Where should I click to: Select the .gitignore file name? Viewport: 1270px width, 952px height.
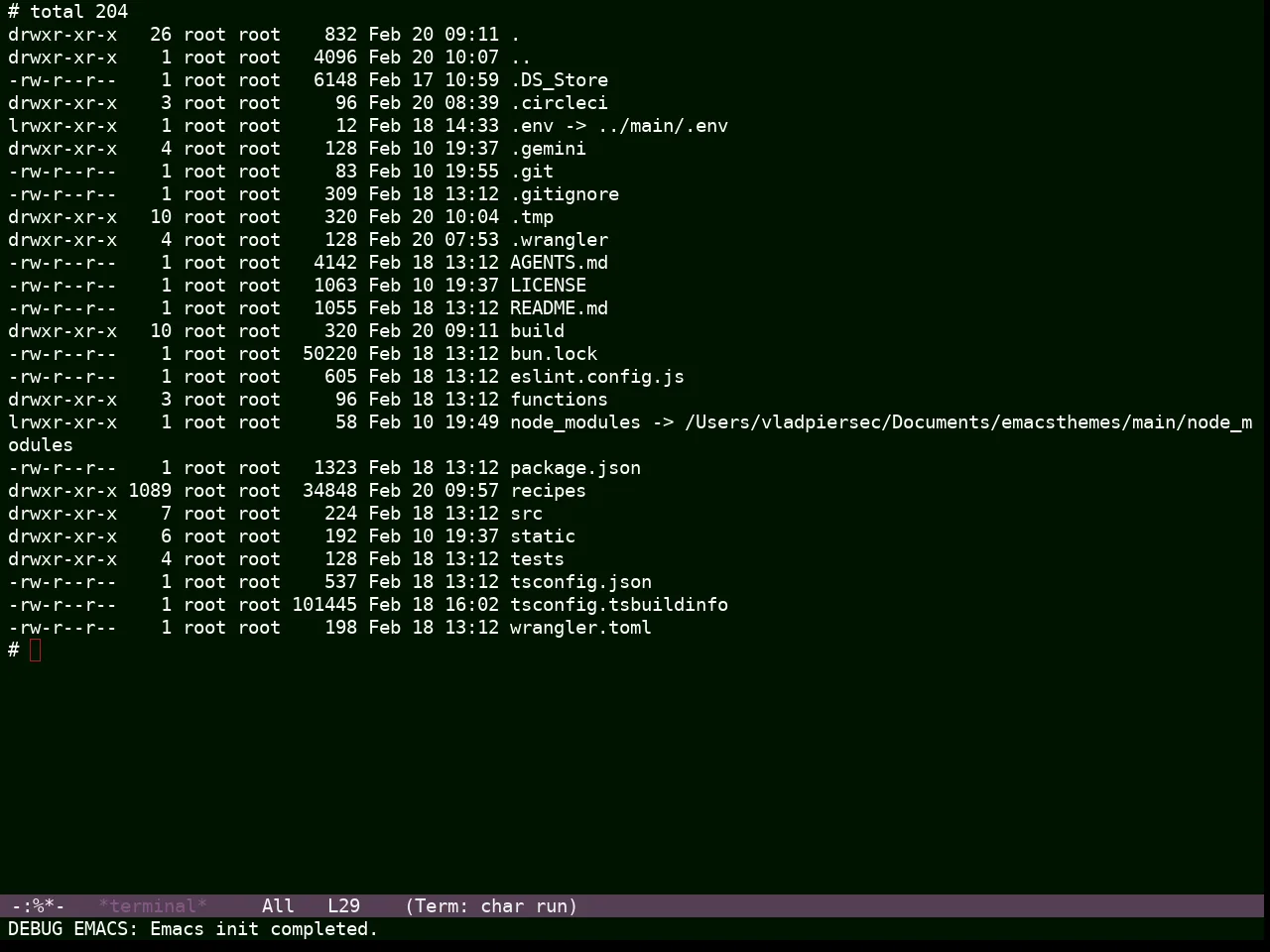point(565,194)
